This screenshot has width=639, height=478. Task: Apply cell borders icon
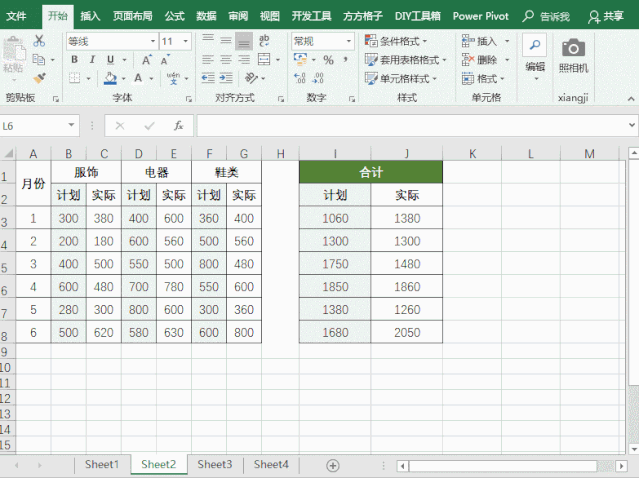pos(75,77)
